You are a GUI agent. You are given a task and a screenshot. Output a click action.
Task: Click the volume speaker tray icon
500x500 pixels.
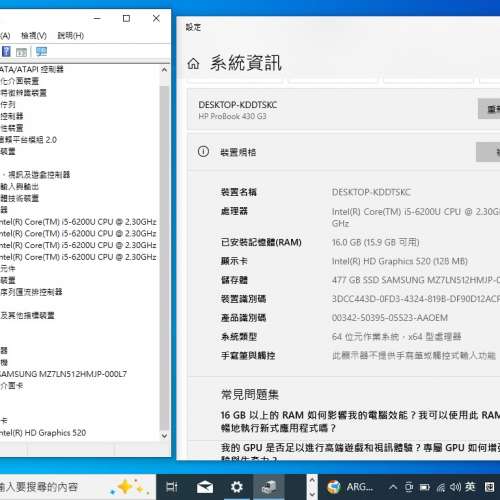(x=455, y=487)
